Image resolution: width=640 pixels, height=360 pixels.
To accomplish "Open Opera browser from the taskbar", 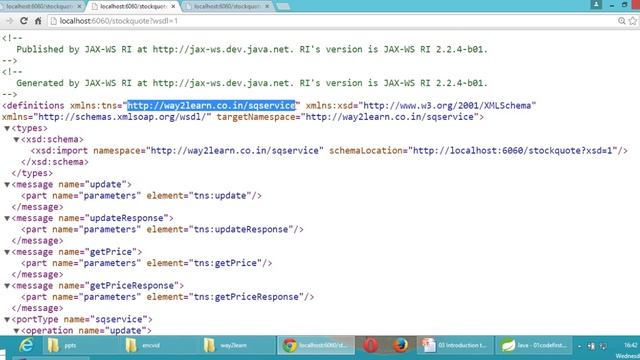I will 371,345.
